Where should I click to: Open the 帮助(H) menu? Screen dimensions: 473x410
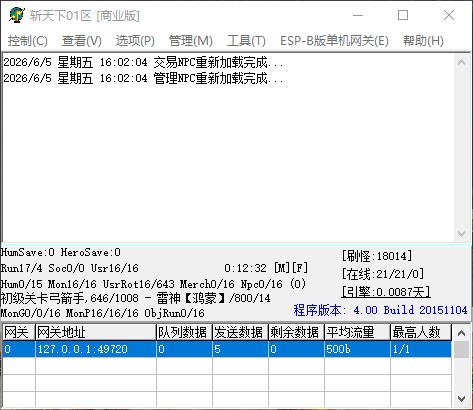click(x=423, y=41)
